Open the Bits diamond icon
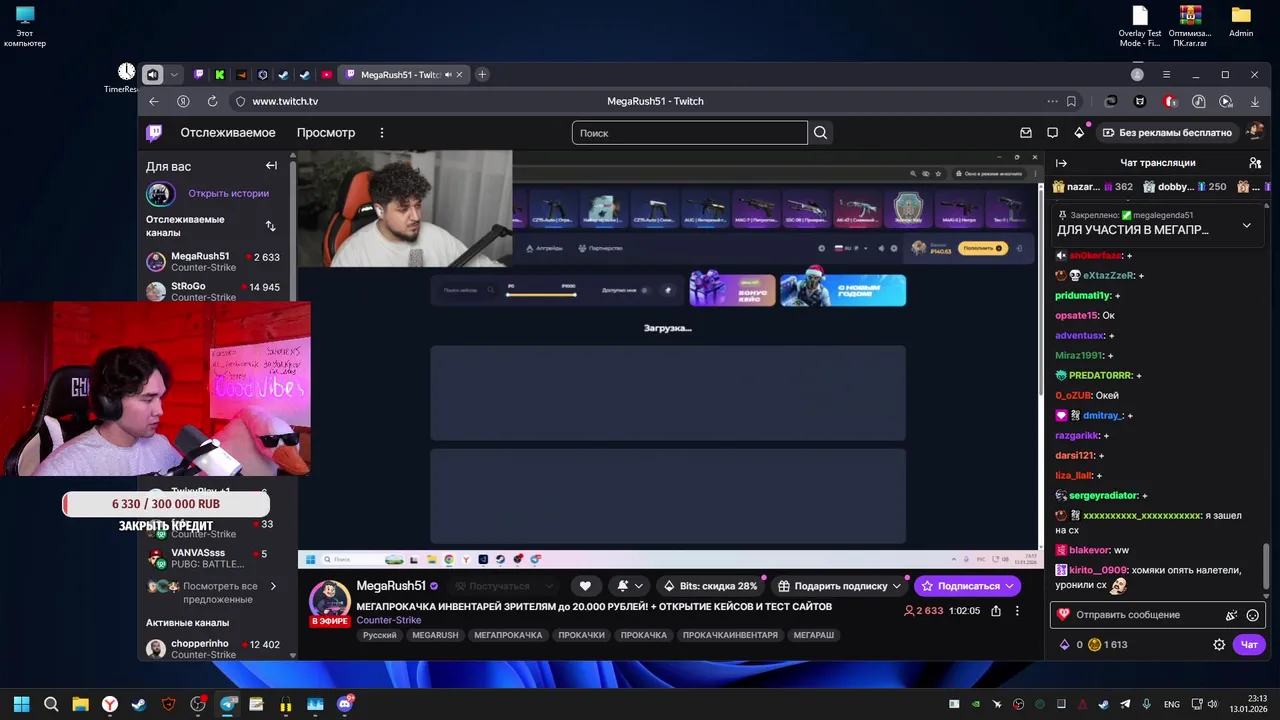Image resolution: width=1280 pixels, height=720 pixels. click(x=1079, y=132)
